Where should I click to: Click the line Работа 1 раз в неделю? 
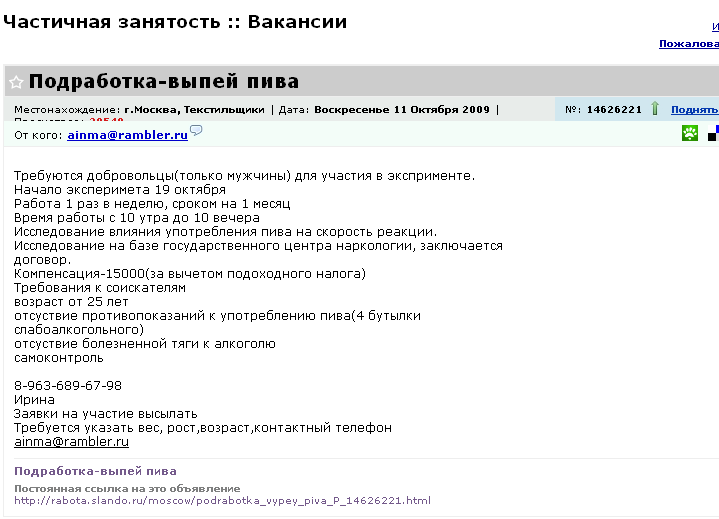click(152, 204)
